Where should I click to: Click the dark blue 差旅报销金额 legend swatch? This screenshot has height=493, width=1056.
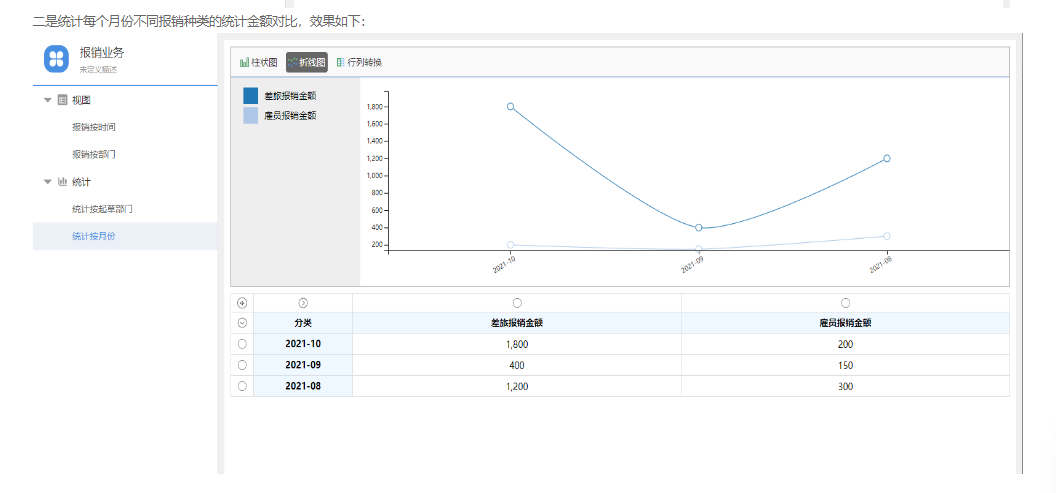pos(251,96)
